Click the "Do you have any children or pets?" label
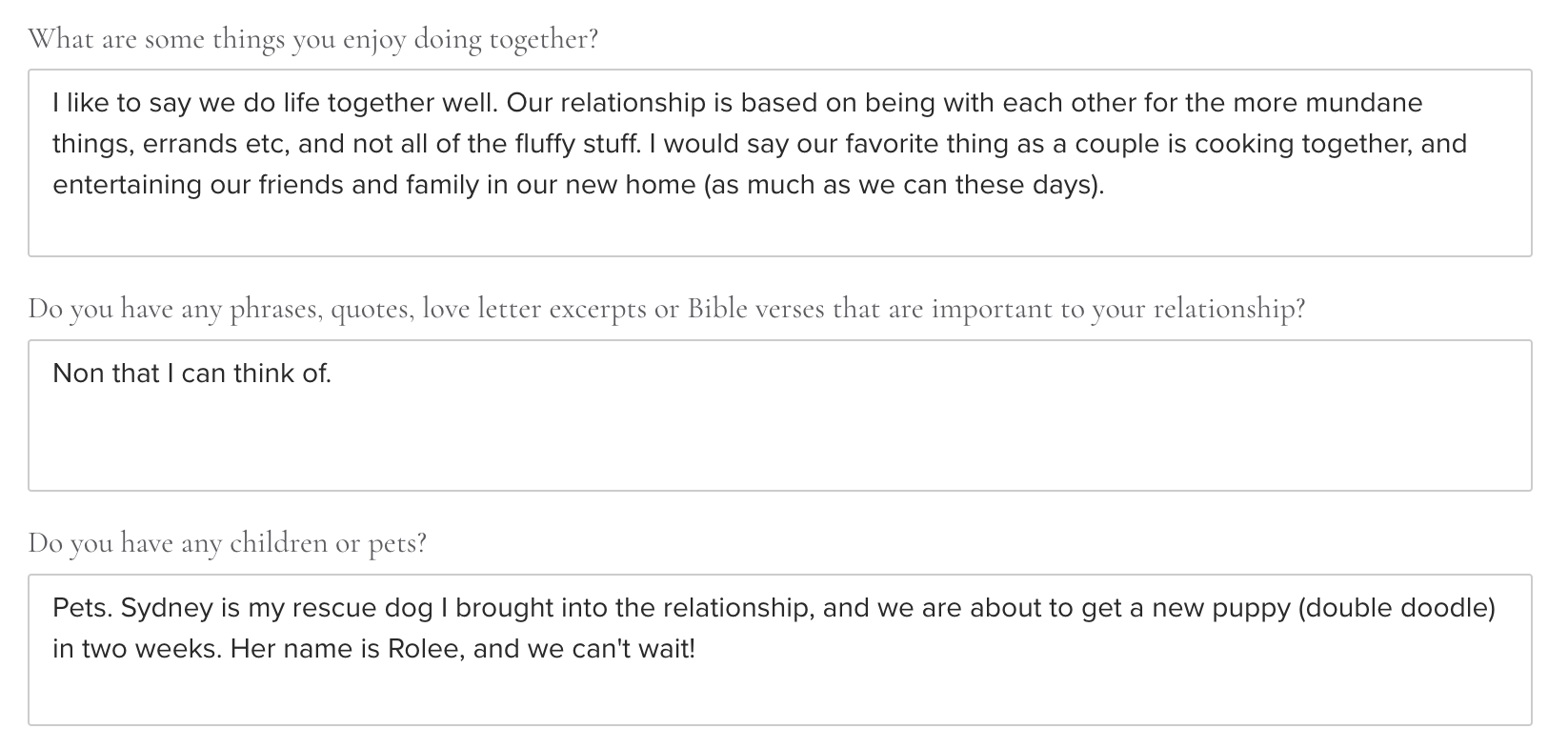This screenshot has height=749, width=1568. pos(227,543)
